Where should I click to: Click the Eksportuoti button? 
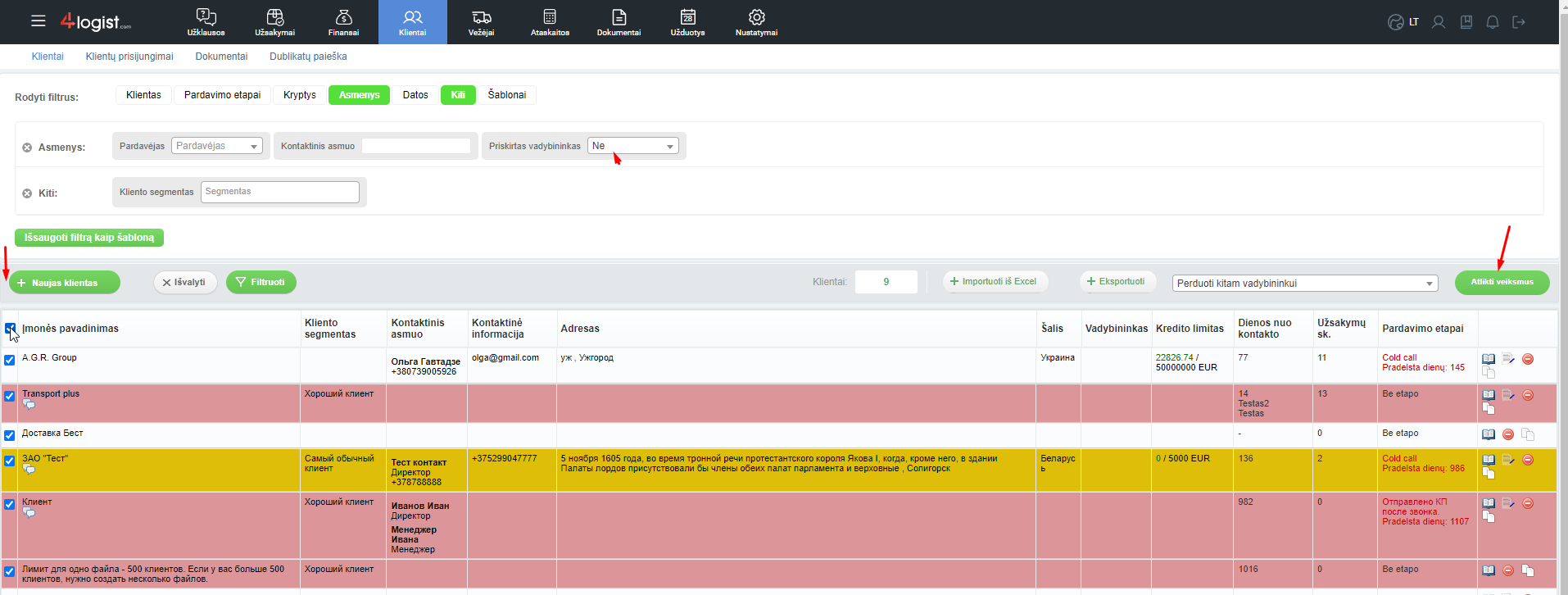pyautogui.click(x=1117, y=281)
